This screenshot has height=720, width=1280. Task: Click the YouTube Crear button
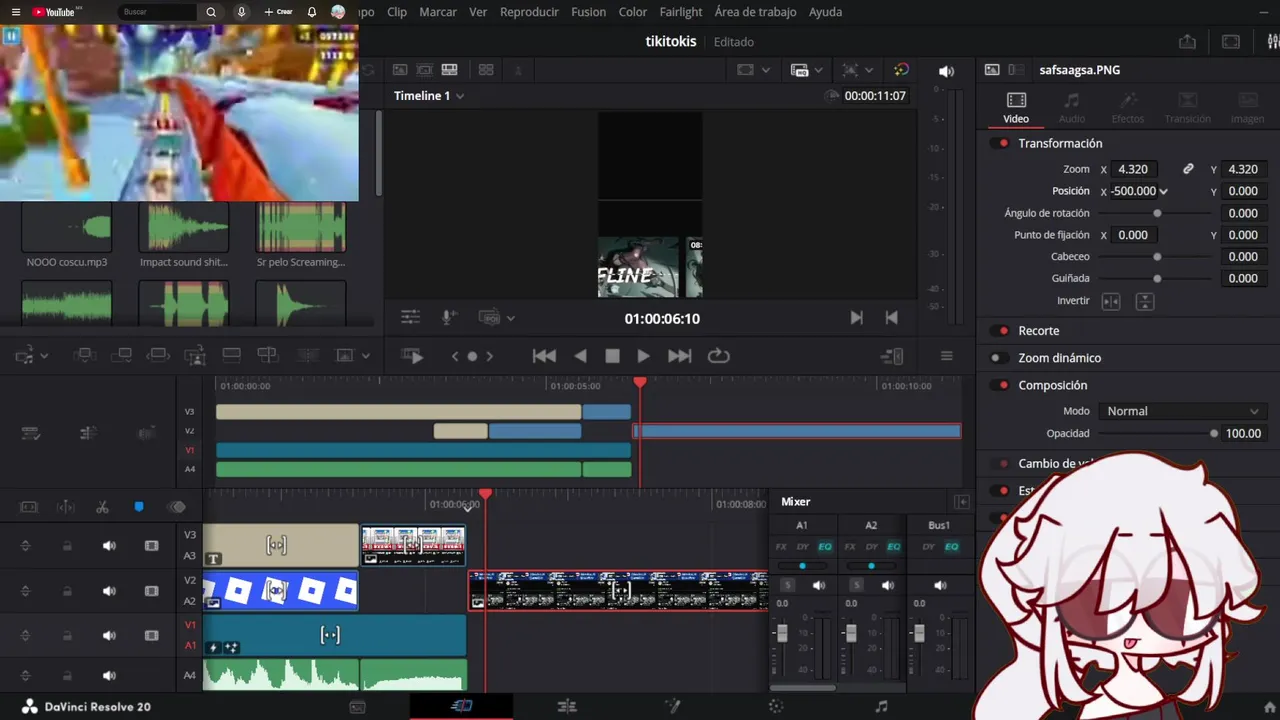tap(278, 12)
